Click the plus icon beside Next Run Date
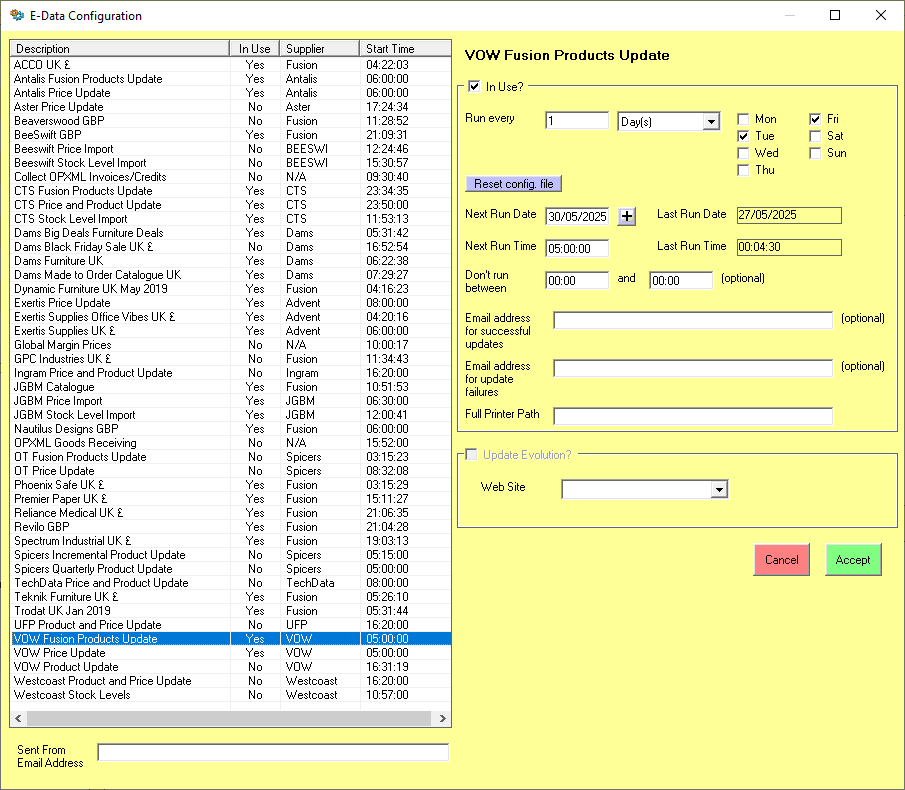 [626, 216]
